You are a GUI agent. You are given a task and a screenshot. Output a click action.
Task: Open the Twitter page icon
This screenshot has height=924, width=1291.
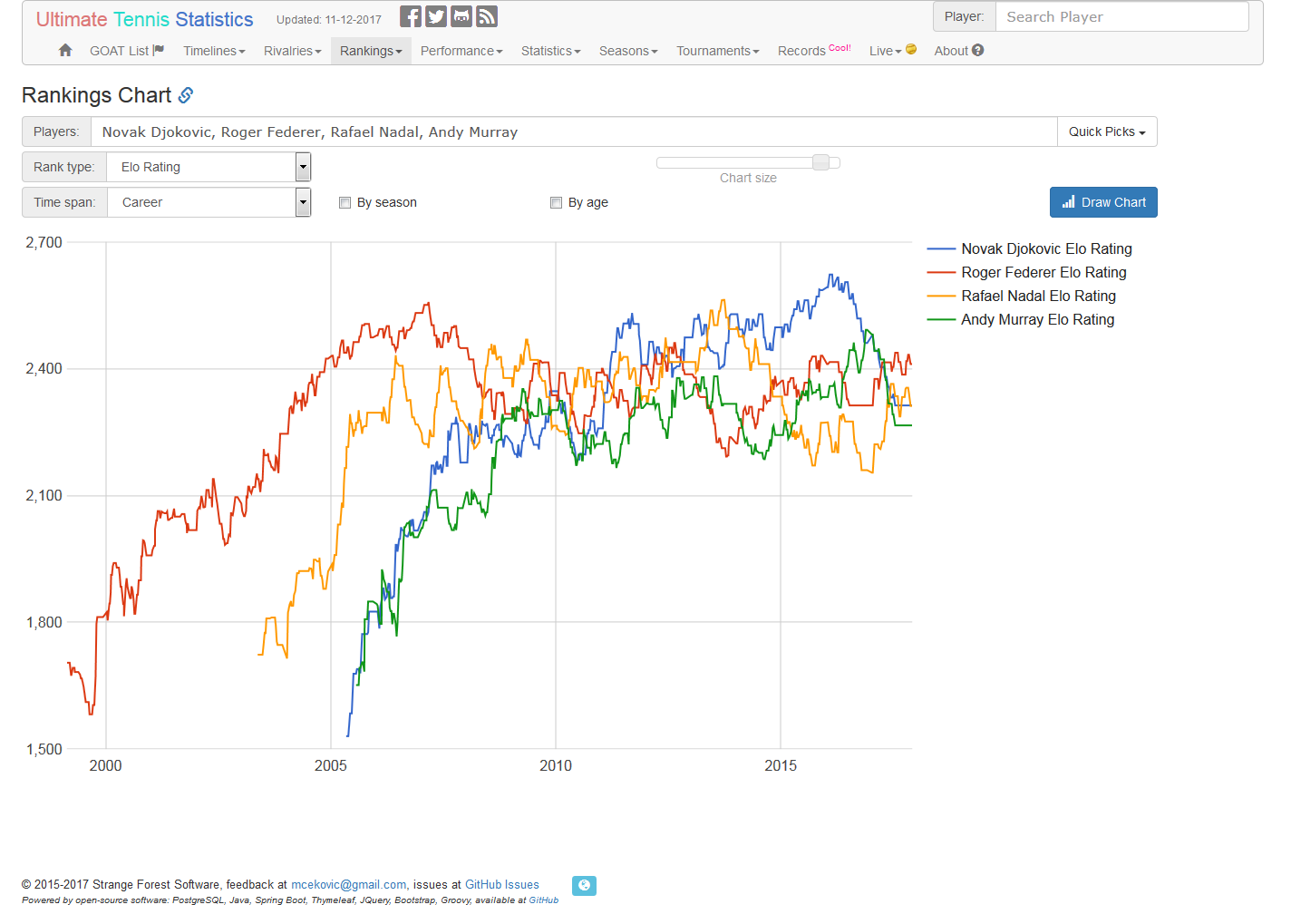436,16
